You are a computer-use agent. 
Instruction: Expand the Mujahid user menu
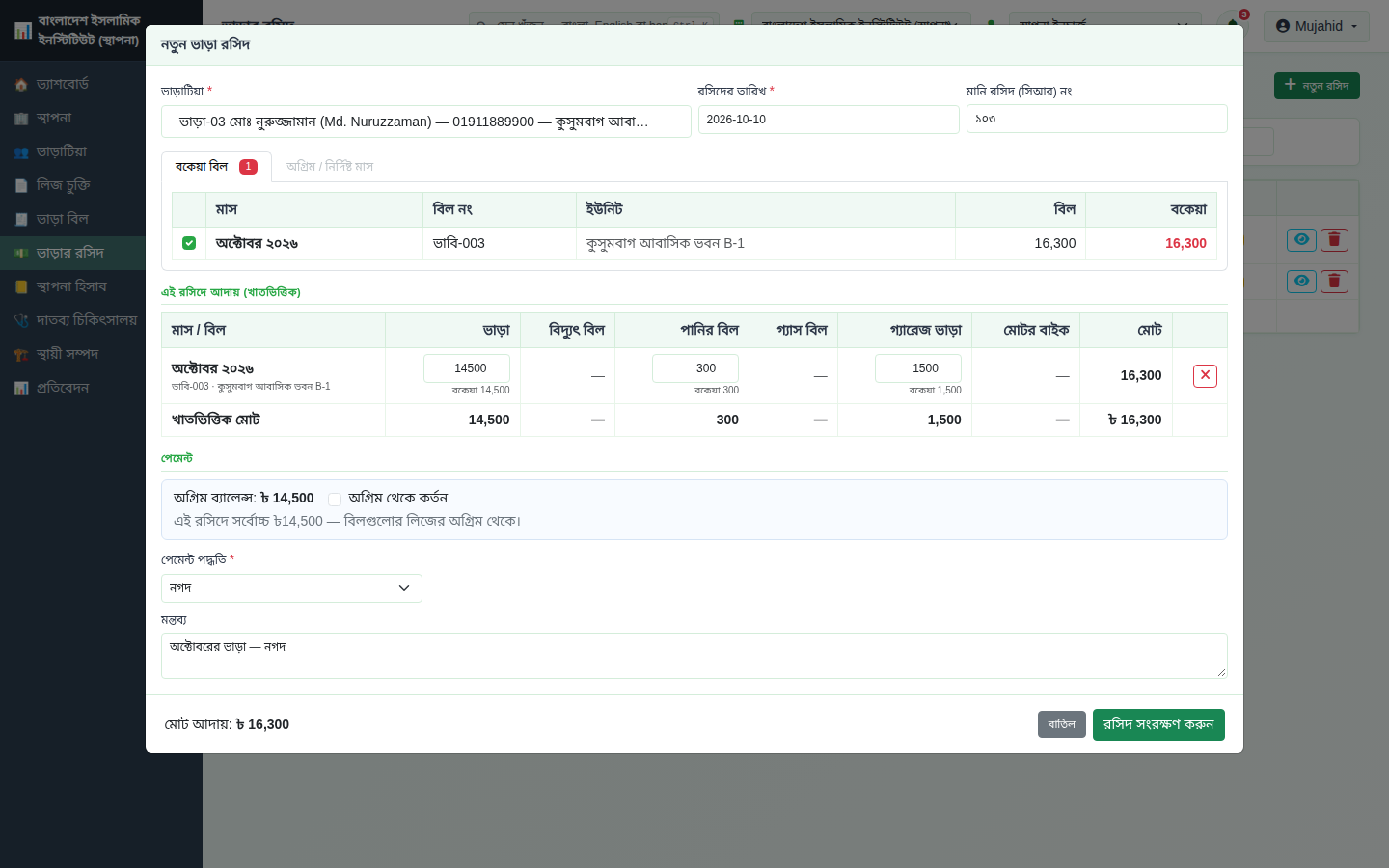pos(1317,26)
